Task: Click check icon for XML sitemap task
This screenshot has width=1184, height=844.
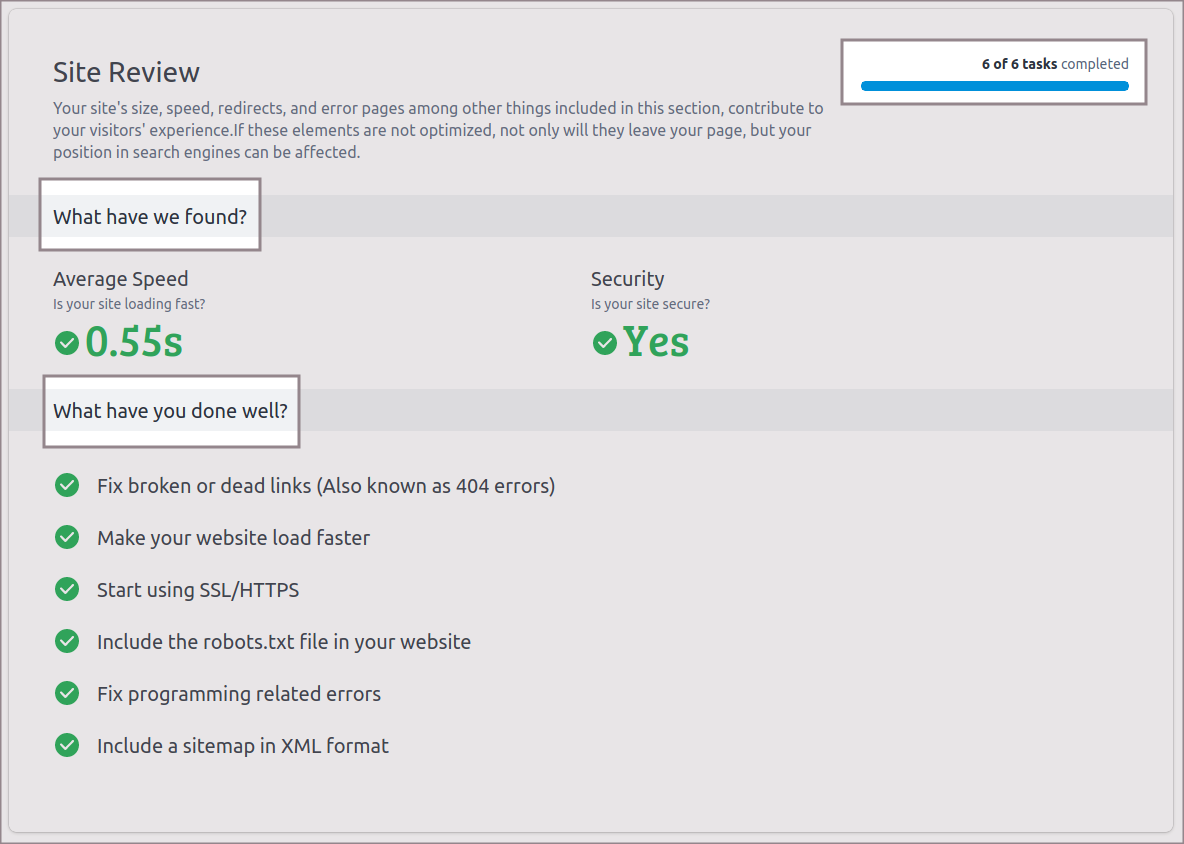Action: point(67,746)
